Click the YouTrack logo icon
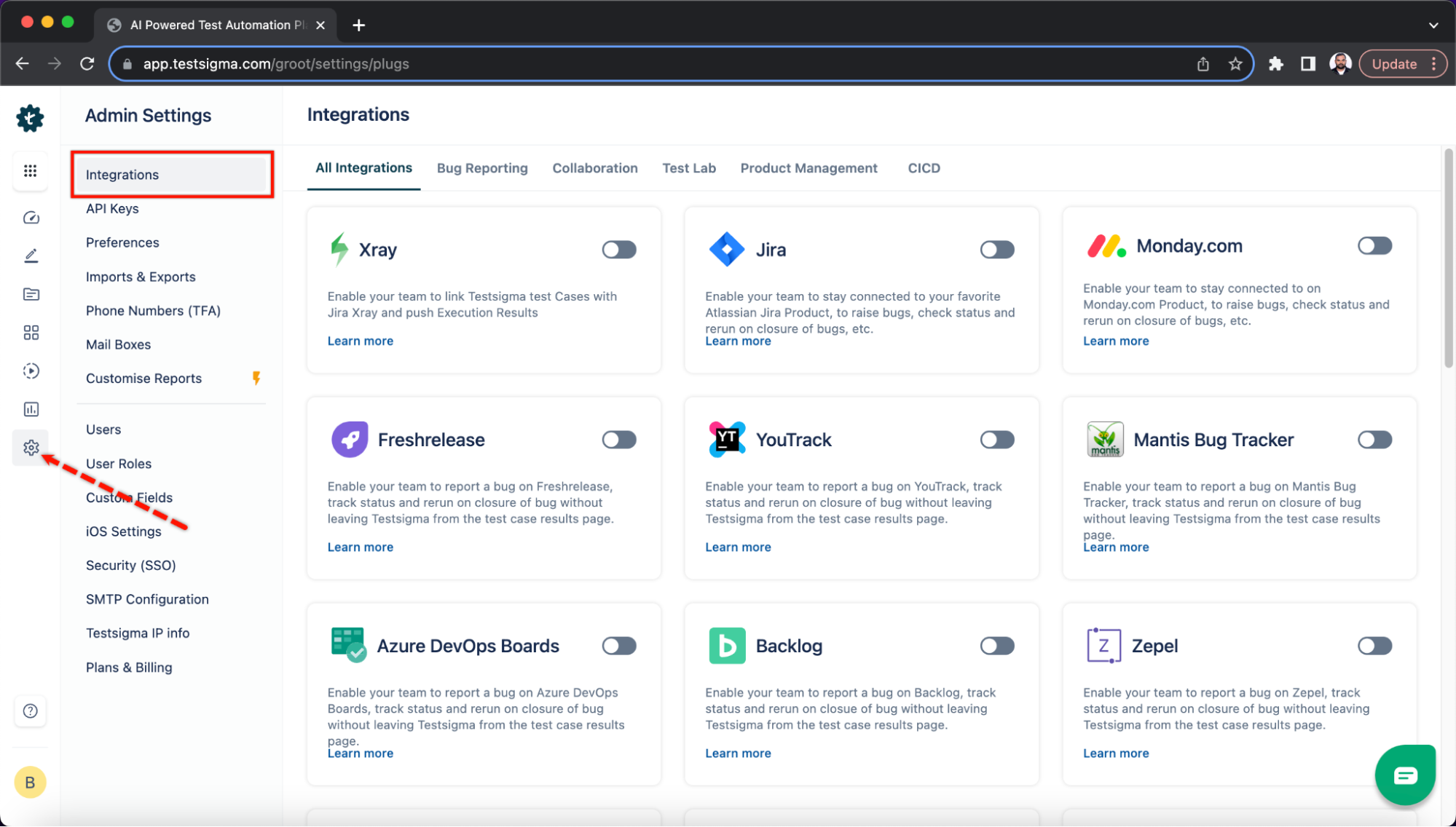 tap(727, 440)
